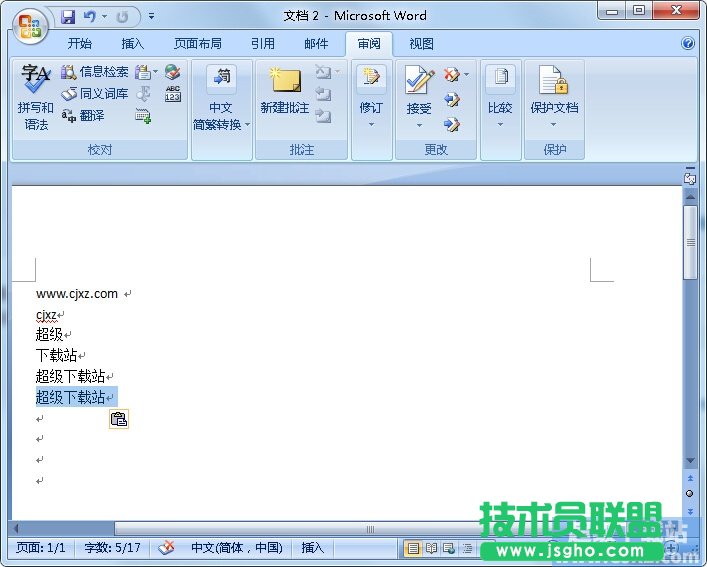Image resolution: width=707 pixels, height=567 pixels.
Task: Switch to Print Layout view in status bar
Action: click(x=413, y=548)
